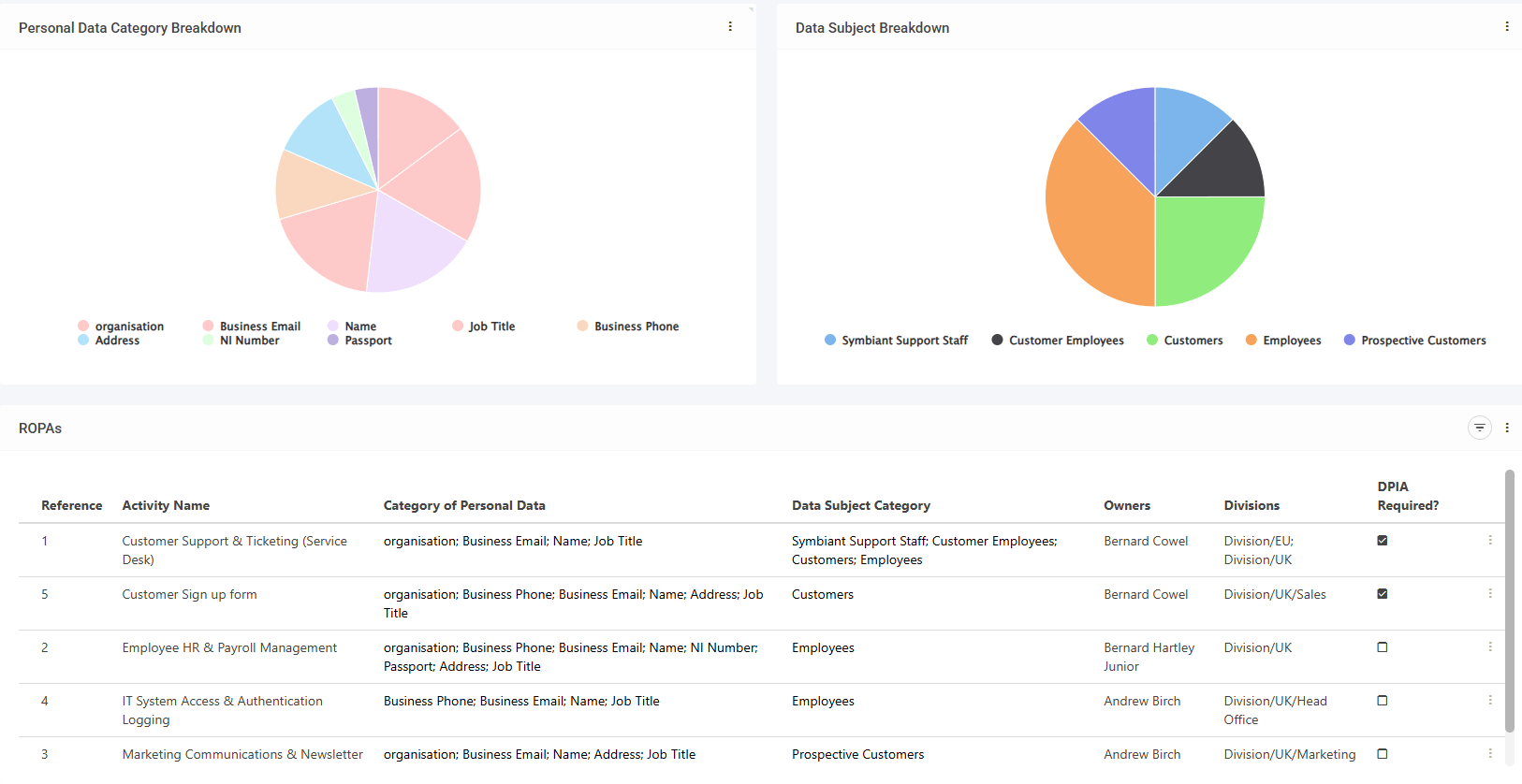Sort table by Reference column header
The height and width of the screenshot is (784, 1522).
[71, 505]
